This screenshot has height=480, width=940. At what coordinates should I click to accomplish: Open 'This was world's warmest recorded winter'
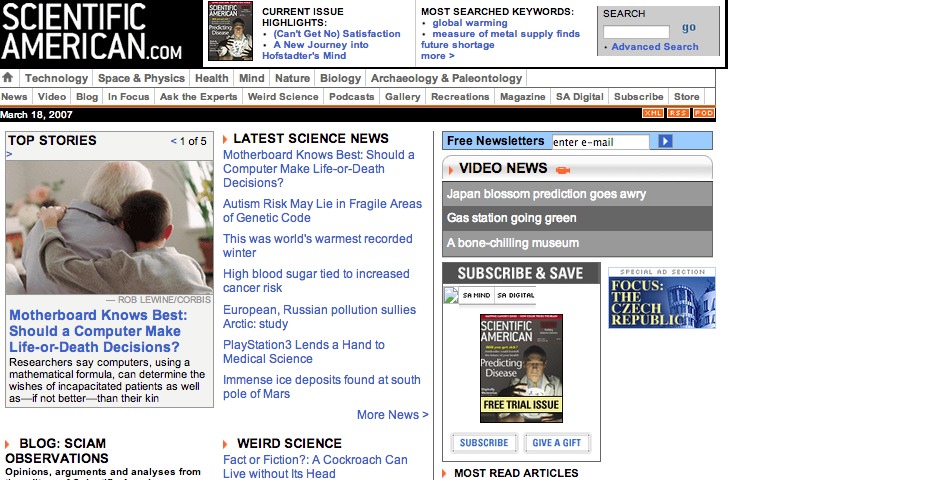click(318, 246)
